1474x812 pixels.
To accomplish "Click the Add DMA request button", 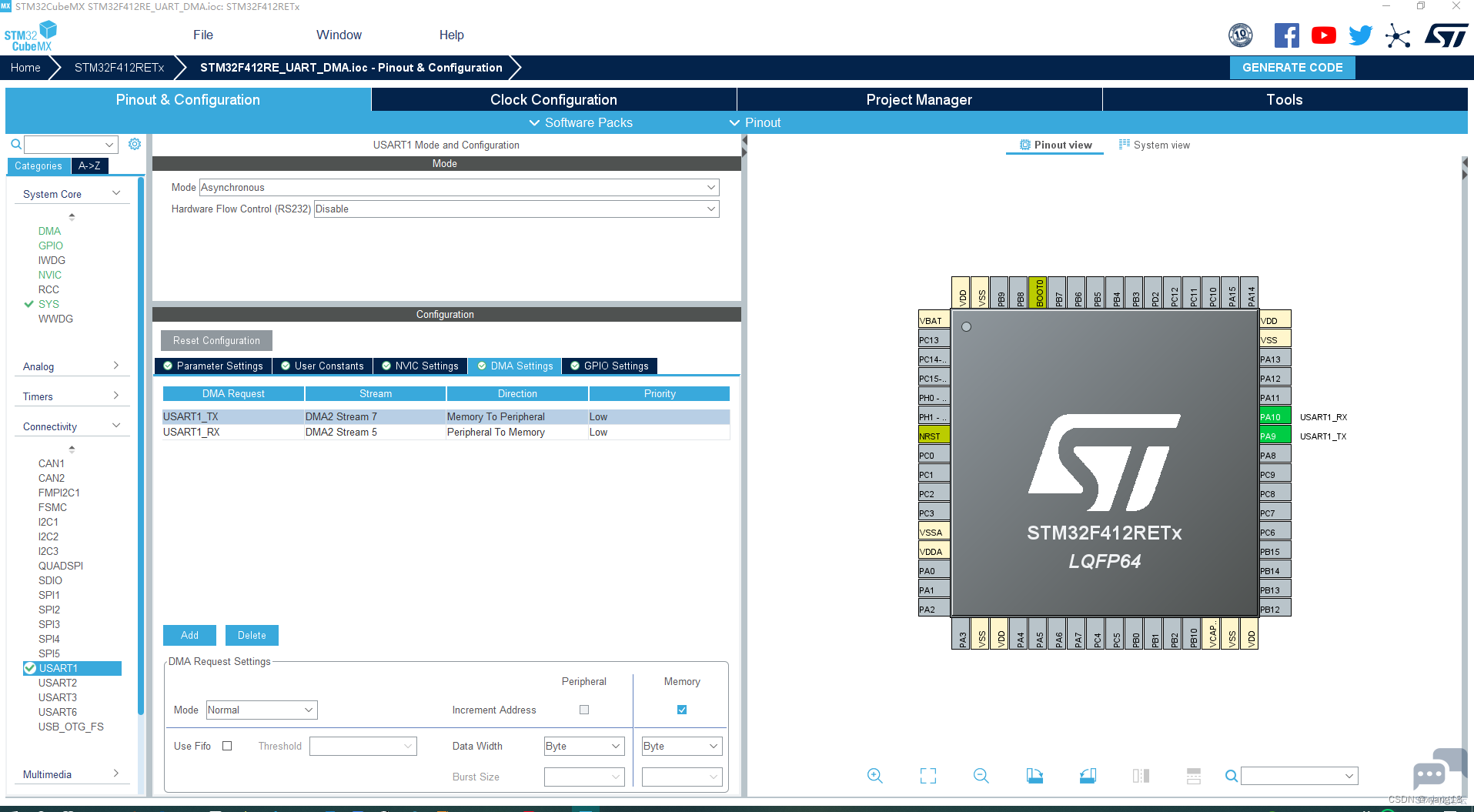I will pos(189,635).
